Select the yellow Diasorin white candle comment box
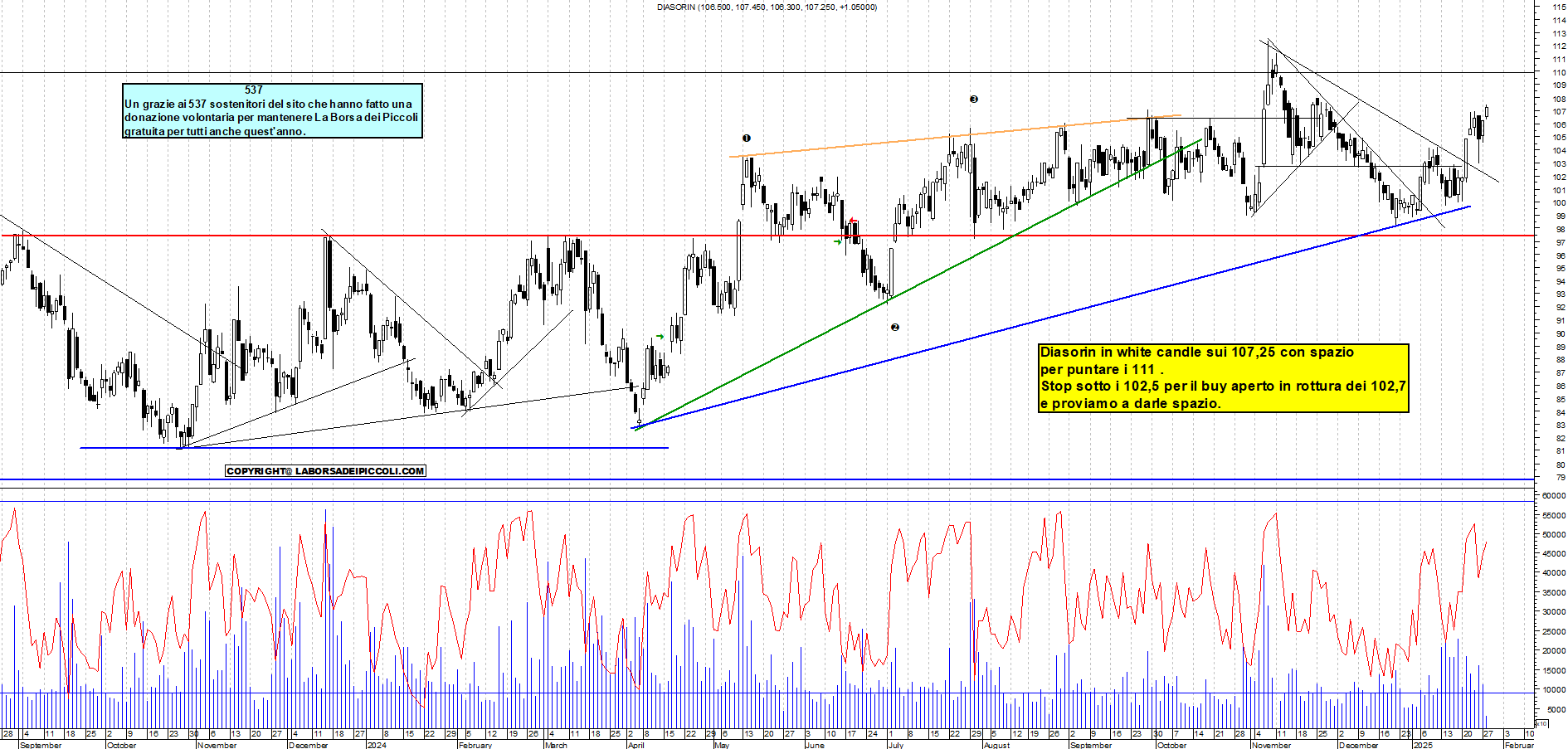 pos(1224,378)
